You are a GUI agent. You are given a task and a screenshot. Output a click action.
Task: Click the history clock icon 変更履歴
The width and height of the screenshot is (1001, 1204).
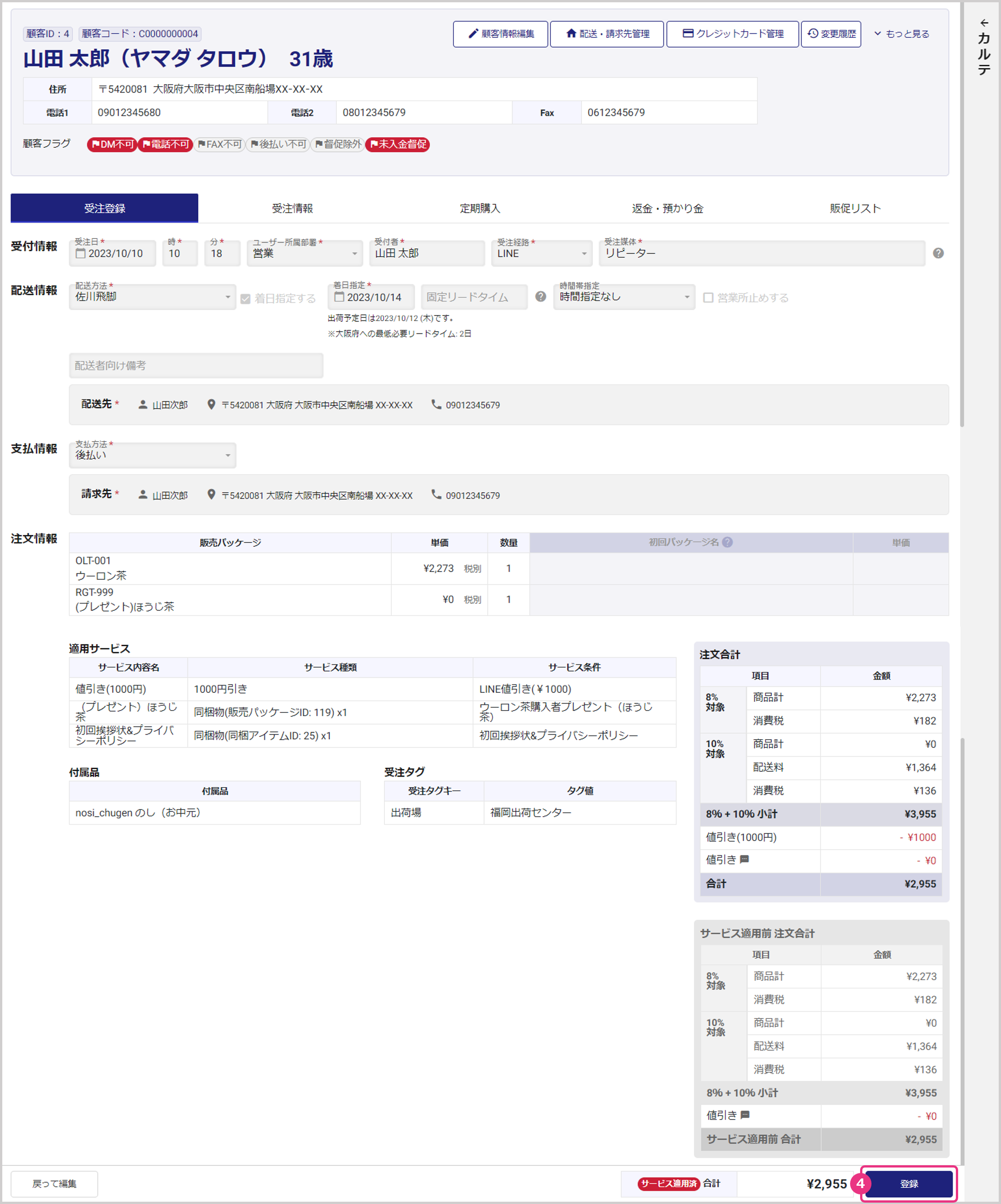813,34
